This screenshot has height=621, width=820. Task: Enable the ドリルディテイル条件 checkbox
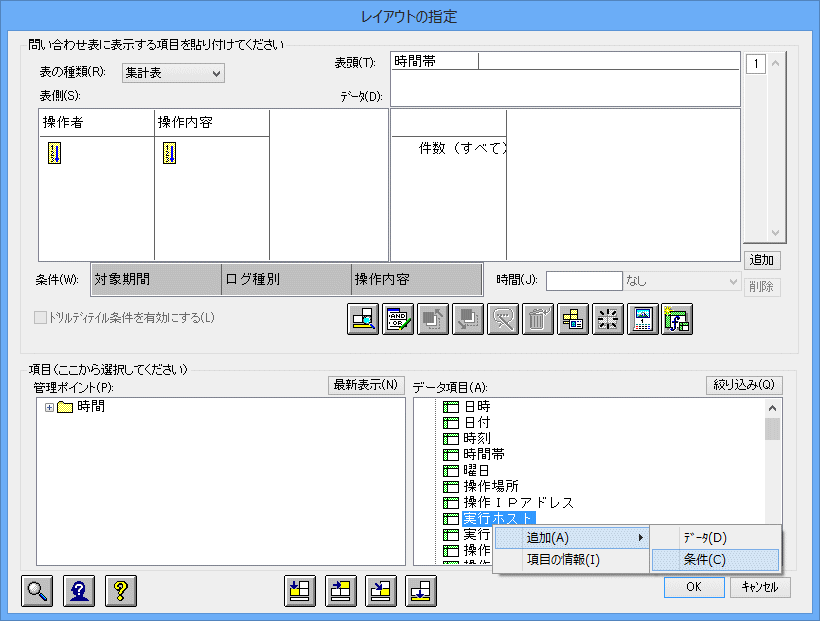click(x=41, y=318)
